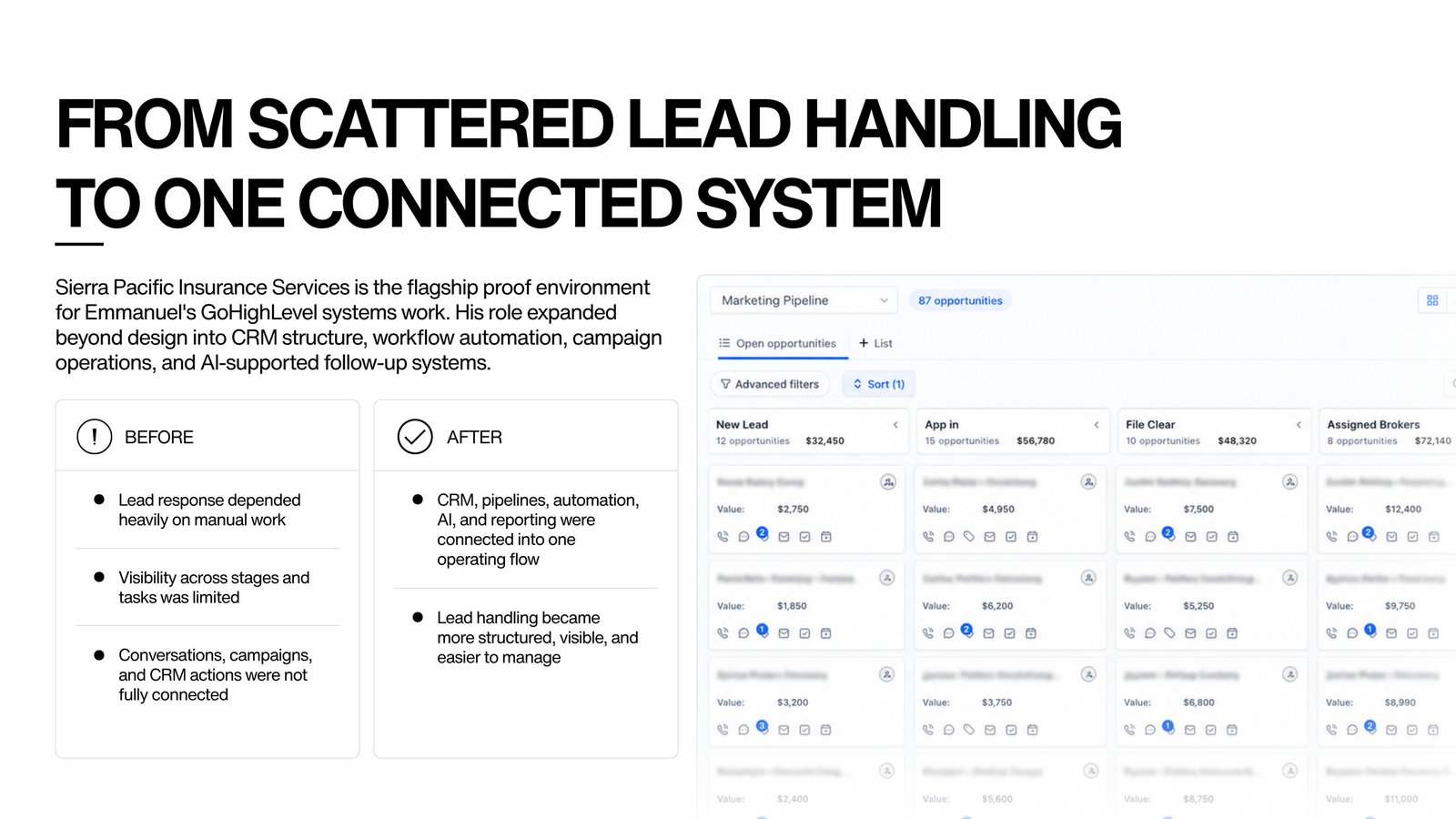Open Advanced filters
1456x819 pixels.
769,384
